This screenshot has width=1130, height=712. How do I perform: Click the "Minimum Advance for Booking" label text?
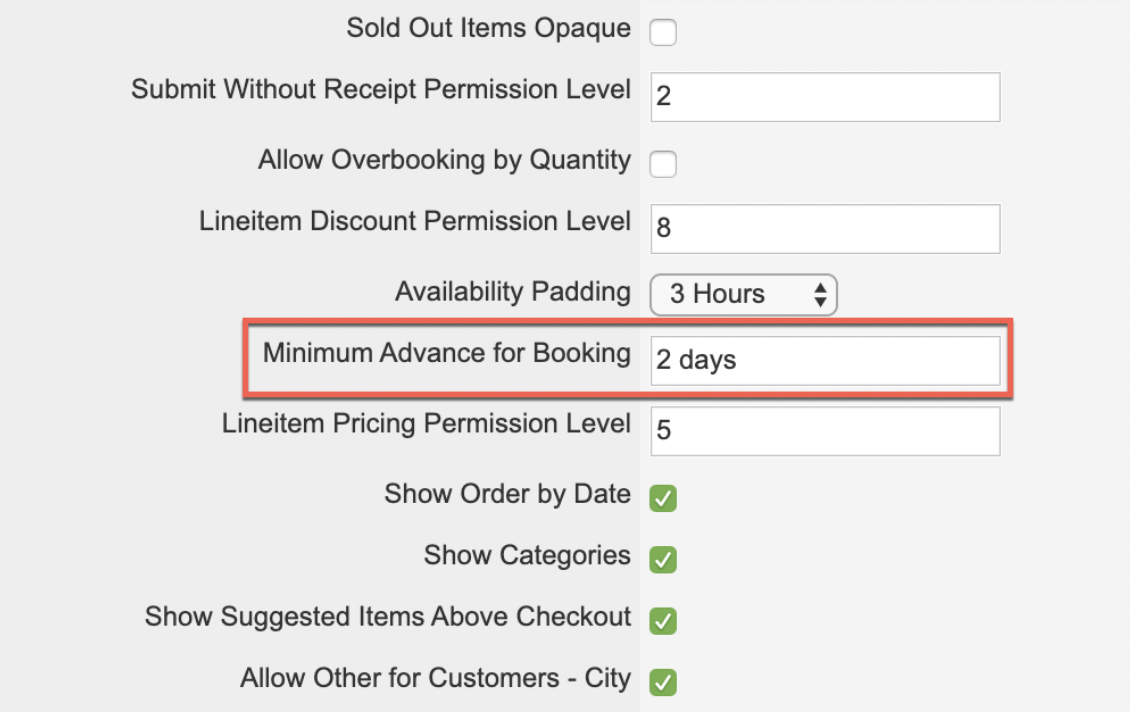(x=446, y=353)
